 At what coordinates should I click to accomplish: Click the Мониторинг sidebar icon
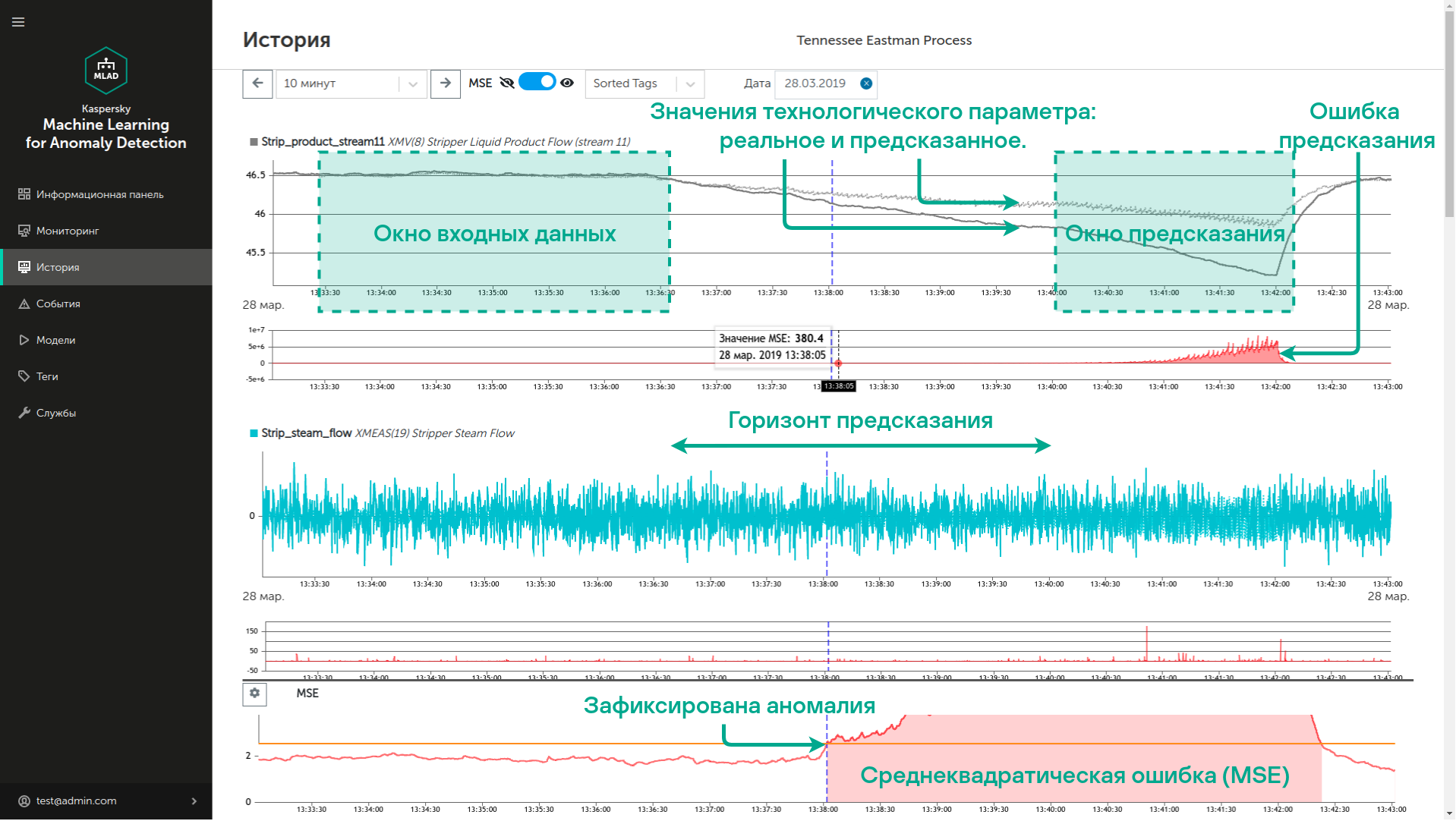tap(24, 231)
